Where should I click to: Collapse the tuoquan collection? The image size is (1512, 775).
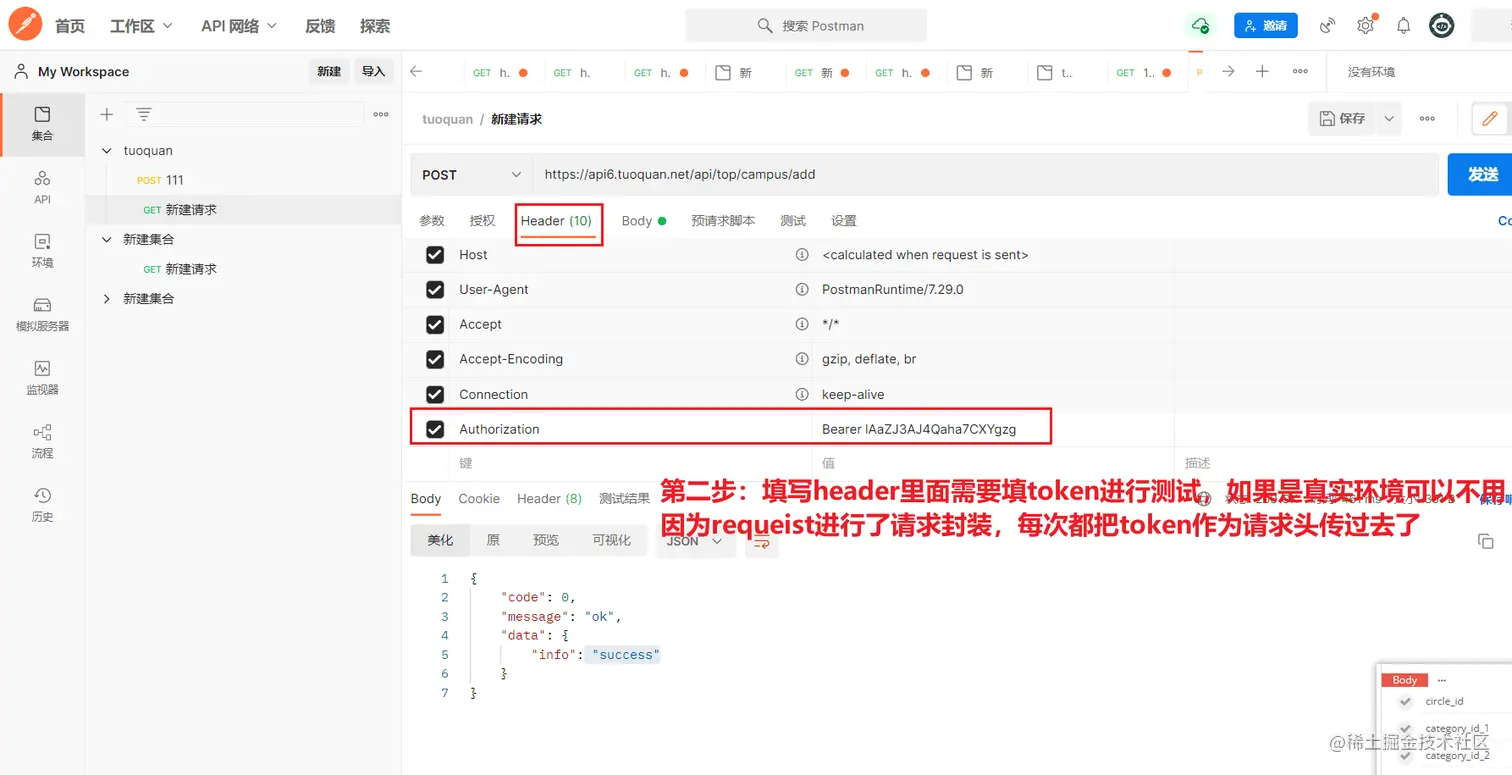coord(107,151)
